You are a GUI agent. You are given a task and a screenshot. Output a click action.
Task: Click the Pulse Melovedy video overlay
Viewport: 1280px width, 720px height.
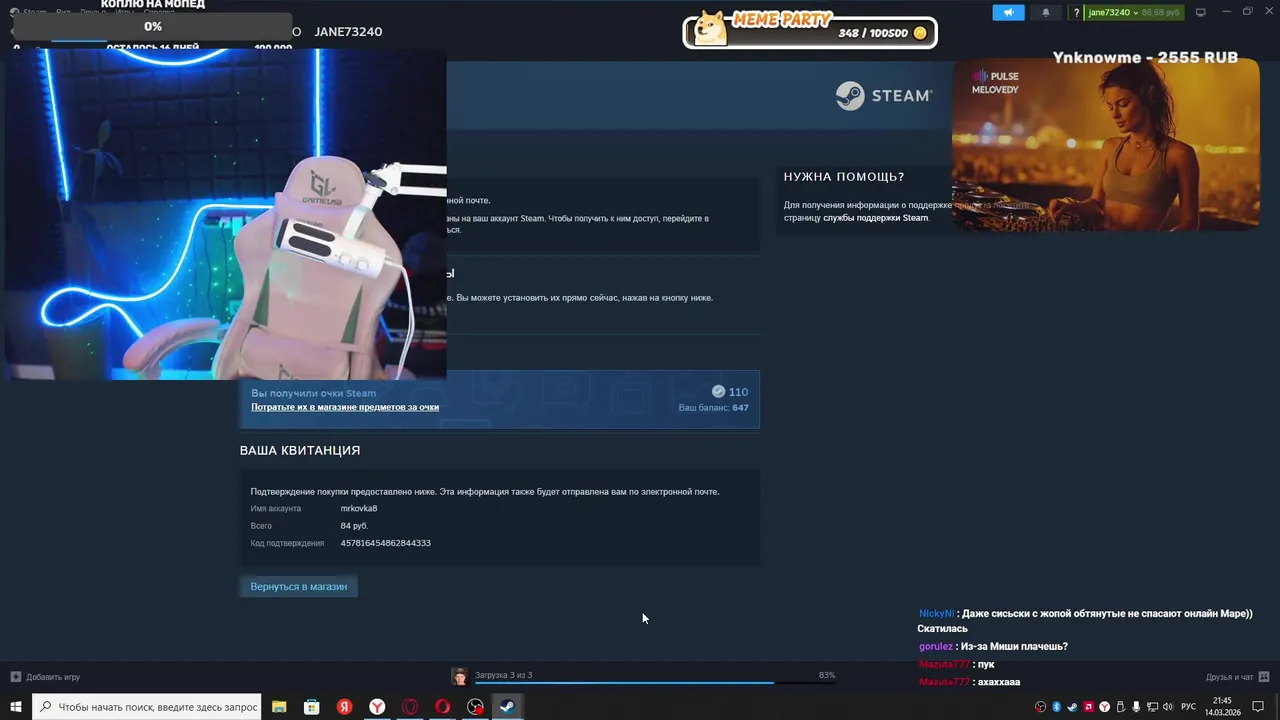1105,146
